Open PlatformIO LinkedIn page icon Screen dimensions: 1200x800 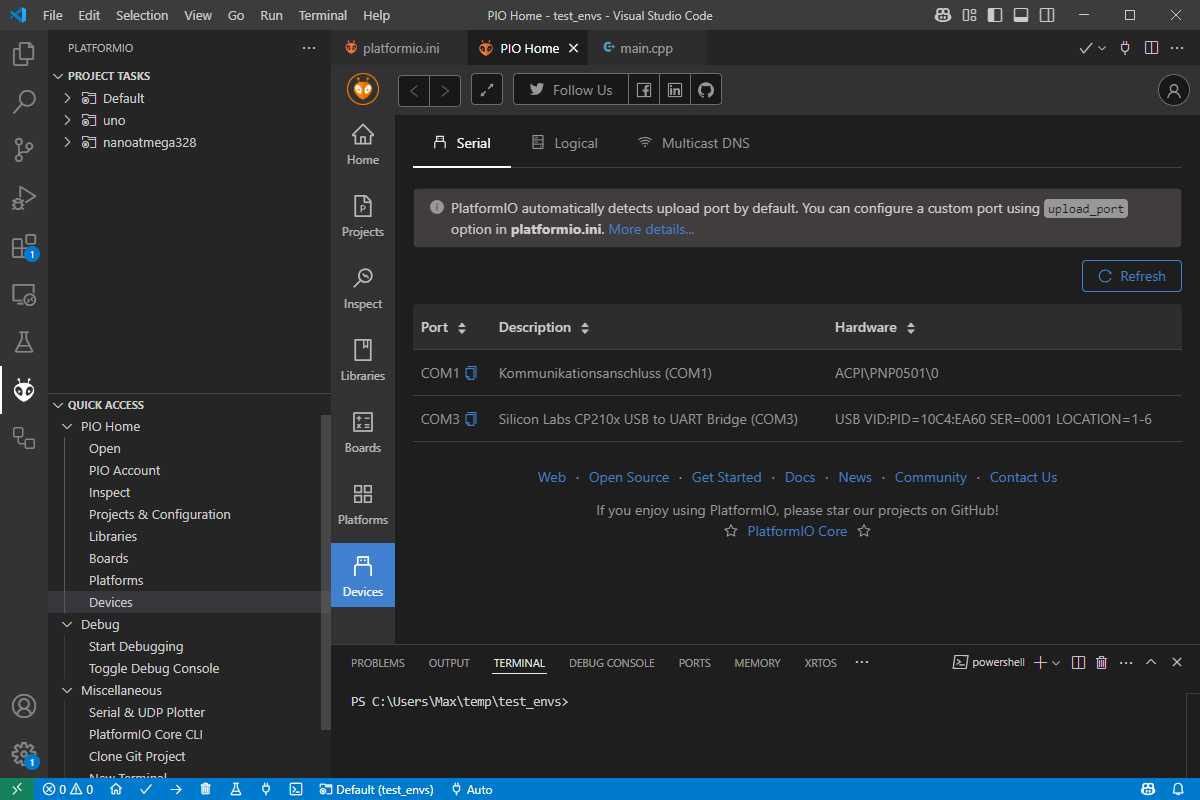[x=675, y=90]
